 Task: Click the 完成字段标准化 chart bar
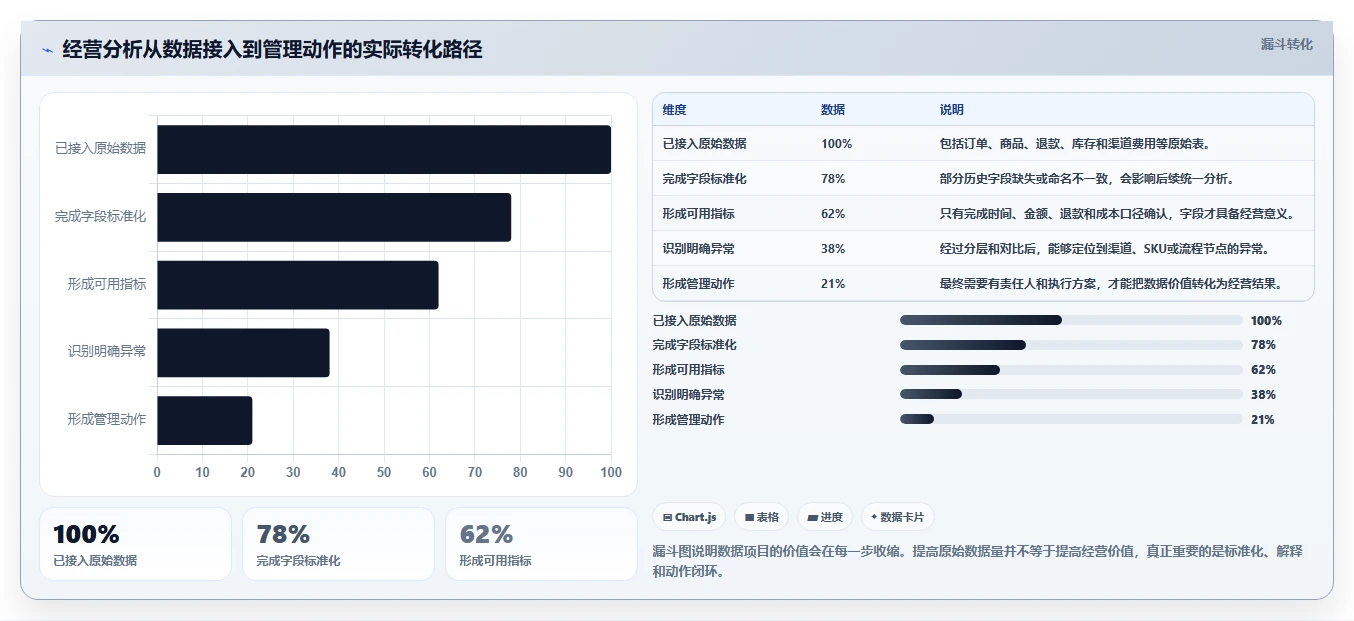click(x=334, y=217)
